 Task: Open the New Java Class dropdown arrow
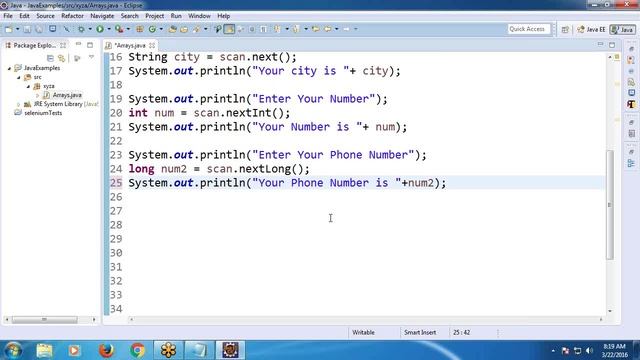(x=161, y=29)
